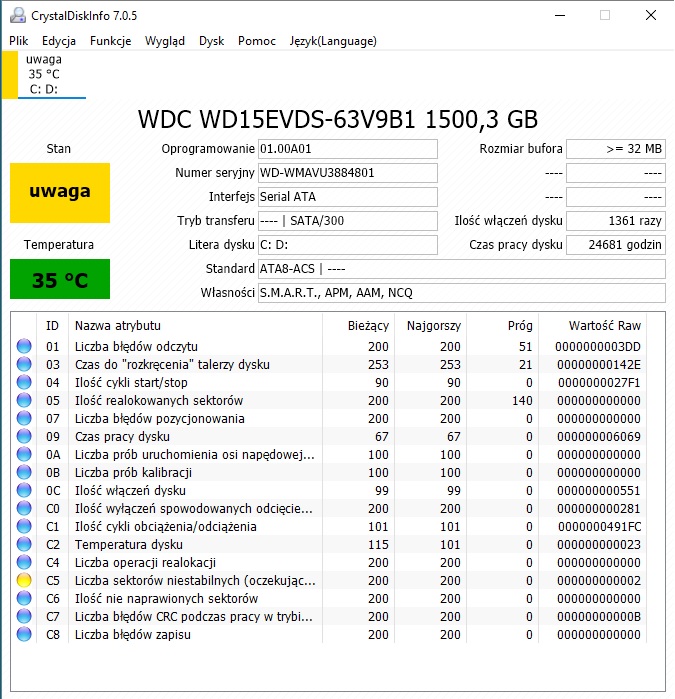Open the Język(Language) menu
Image resolution: width=675 pixels, height=699 pixels.
pyautogui.click(x=333, y=41)
